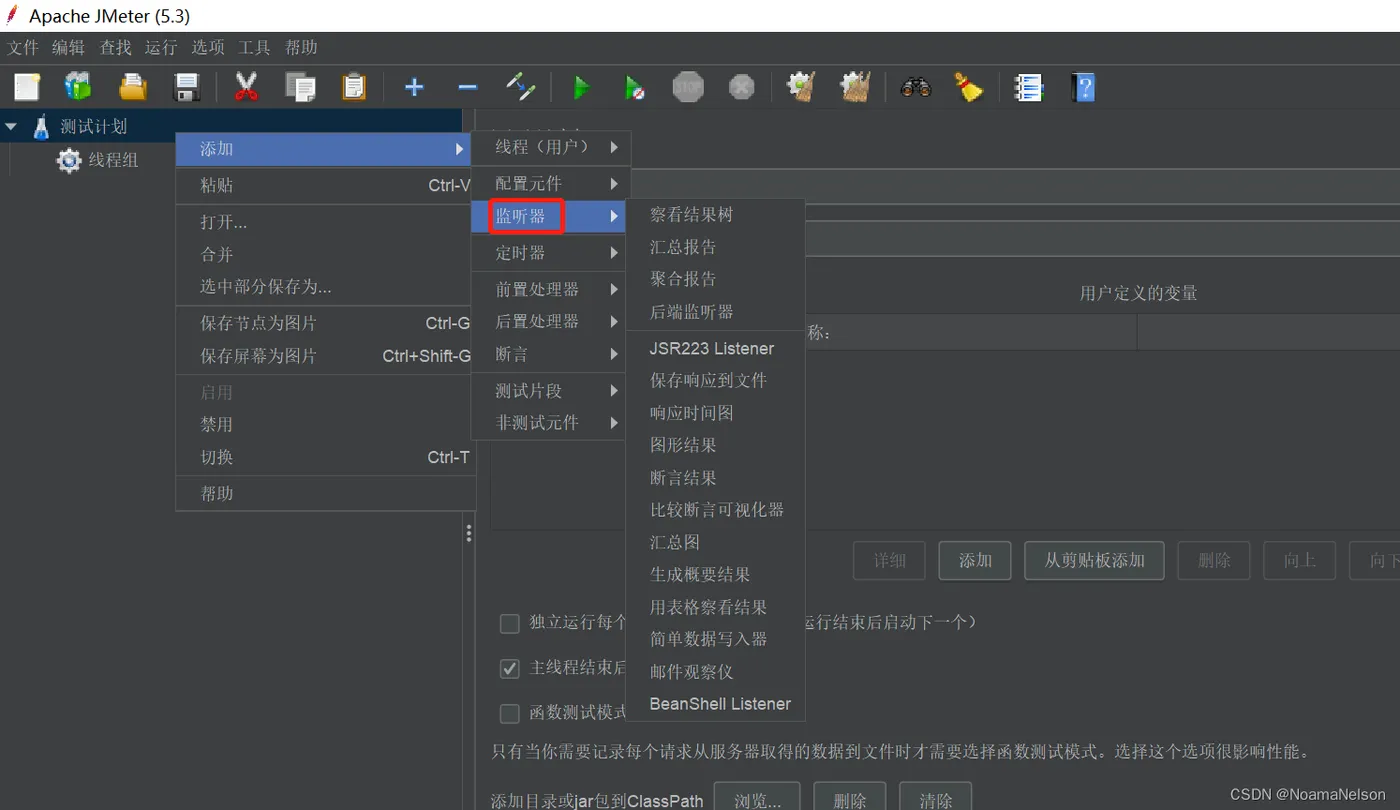Image resolution: width=1400 pixels, height=810 pixels.
Task: Open the Templates toolbar icon
Action: click(x=78, y=87)
